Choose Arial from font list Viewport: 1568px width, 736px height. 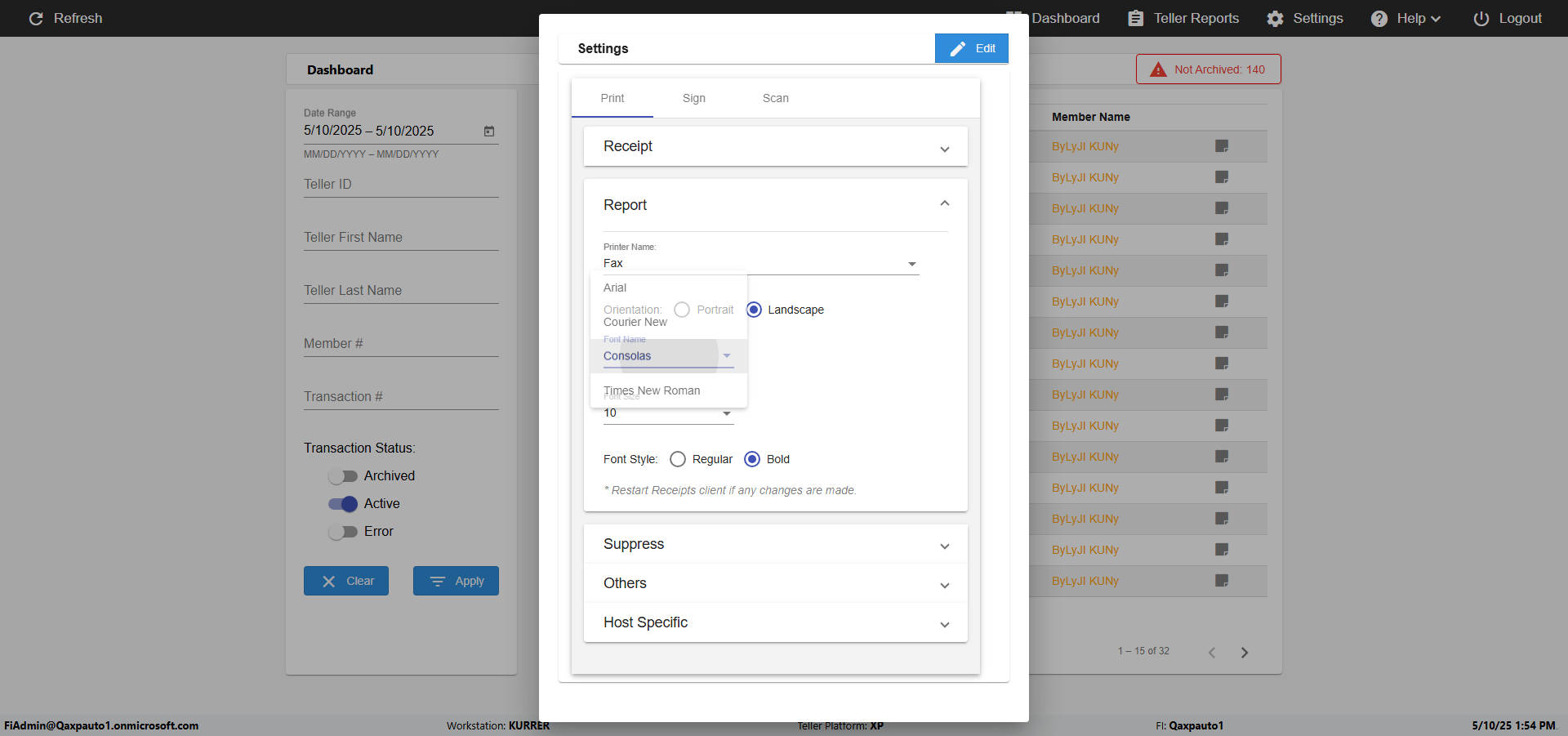point(668,288)
